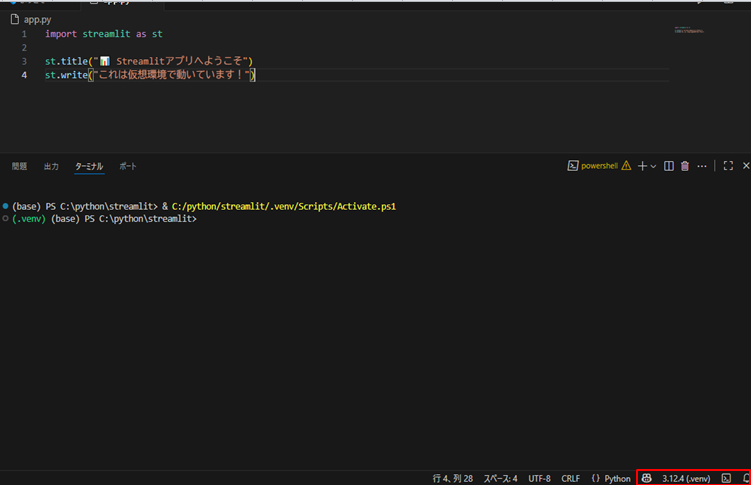Change language mode via Python status item
The image size is (751, 485).
(611, 479)
